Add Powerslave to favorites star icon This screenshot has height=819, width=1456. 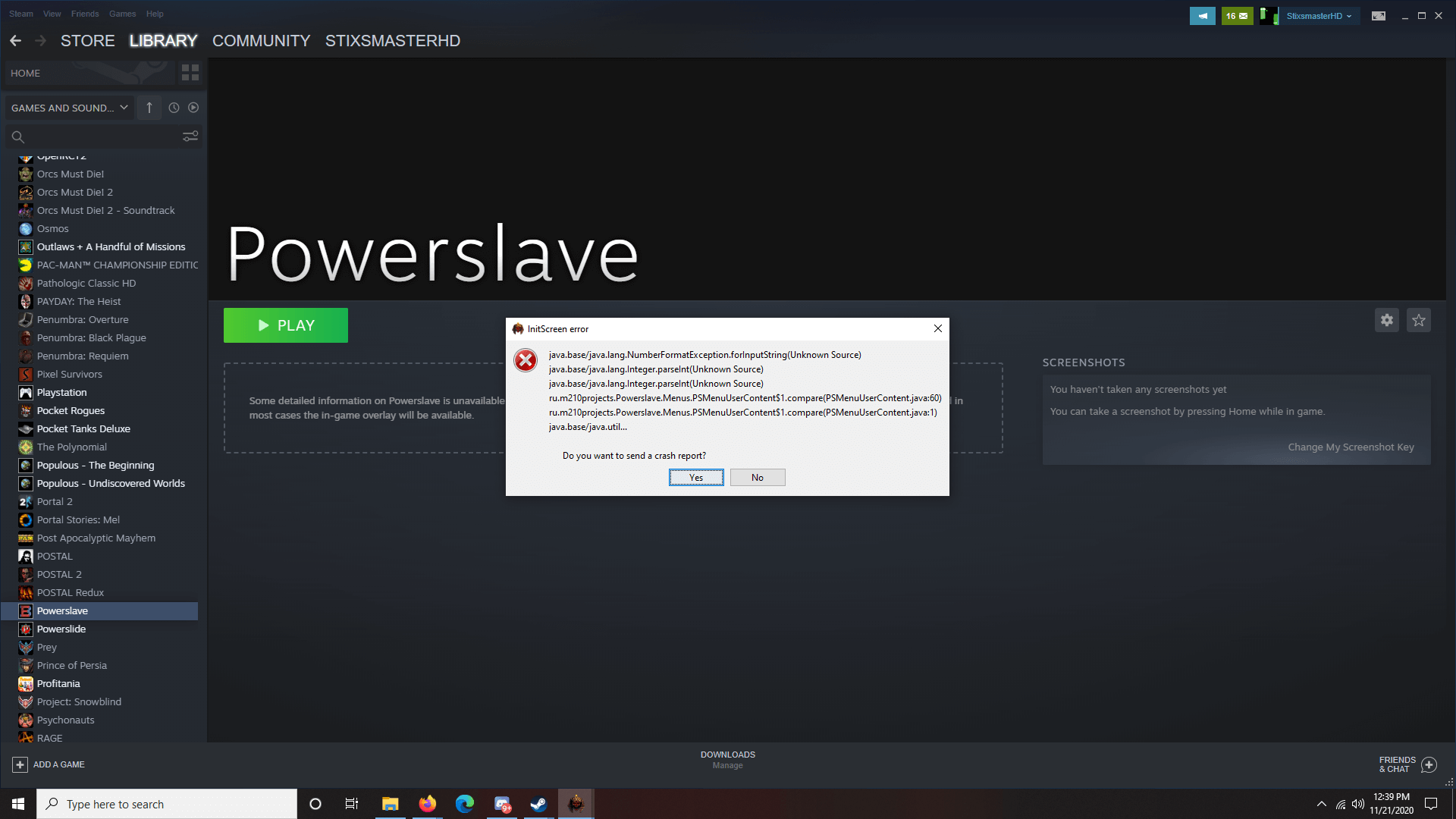tap(1419, 320)
